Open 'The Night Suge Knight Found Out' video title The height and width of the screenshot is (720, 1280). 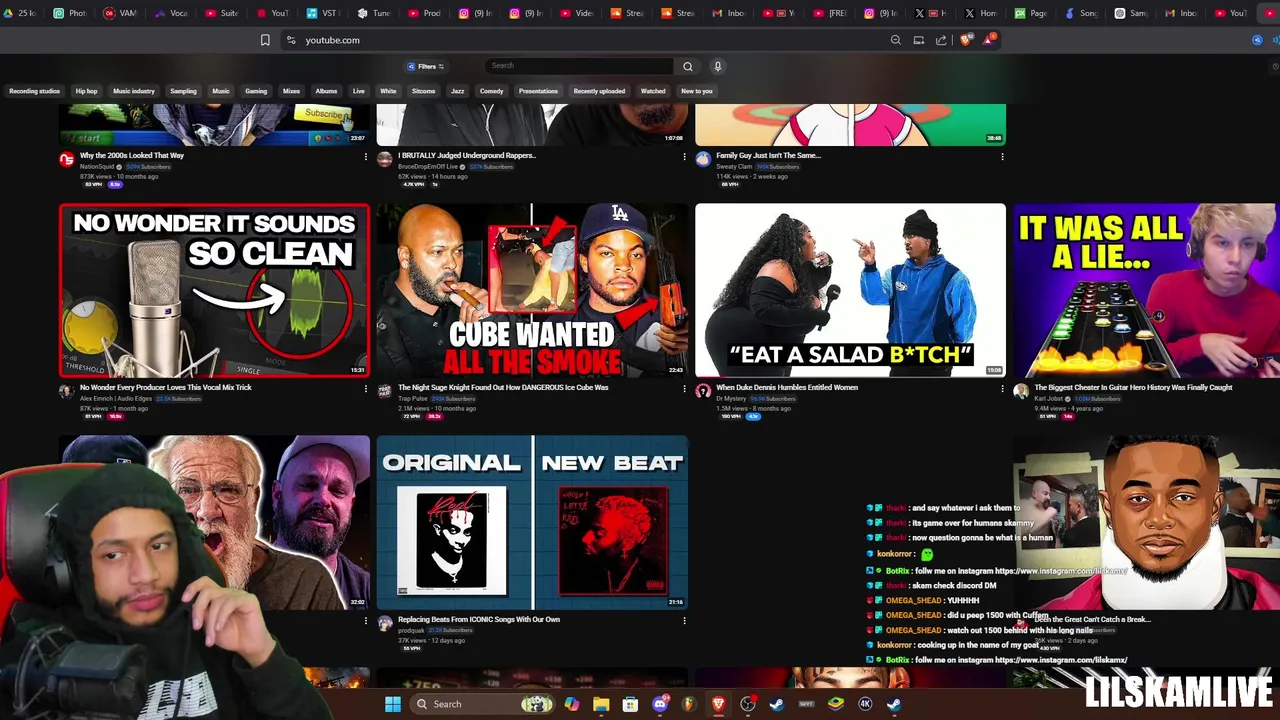(x=503, y=387)
